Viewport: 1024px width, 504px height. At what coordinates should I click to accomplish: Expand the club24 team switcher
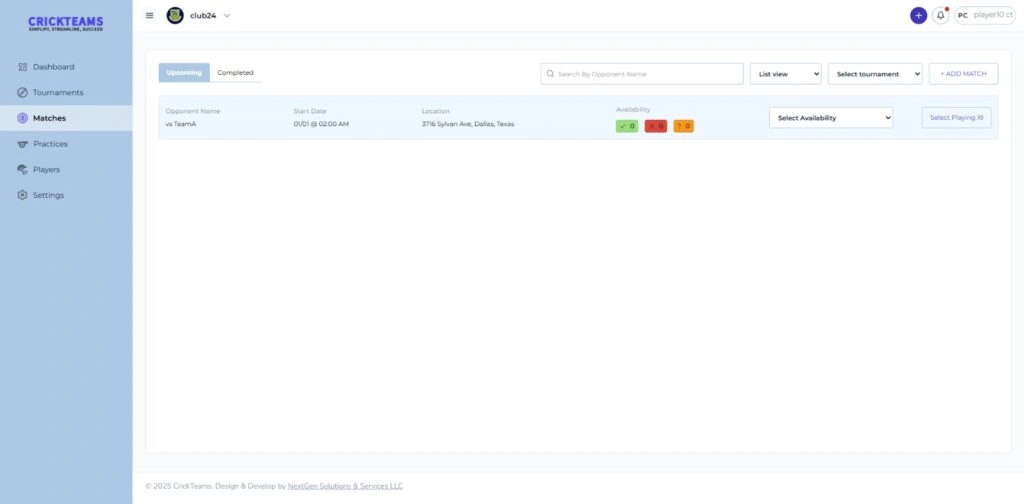[227, 15]
